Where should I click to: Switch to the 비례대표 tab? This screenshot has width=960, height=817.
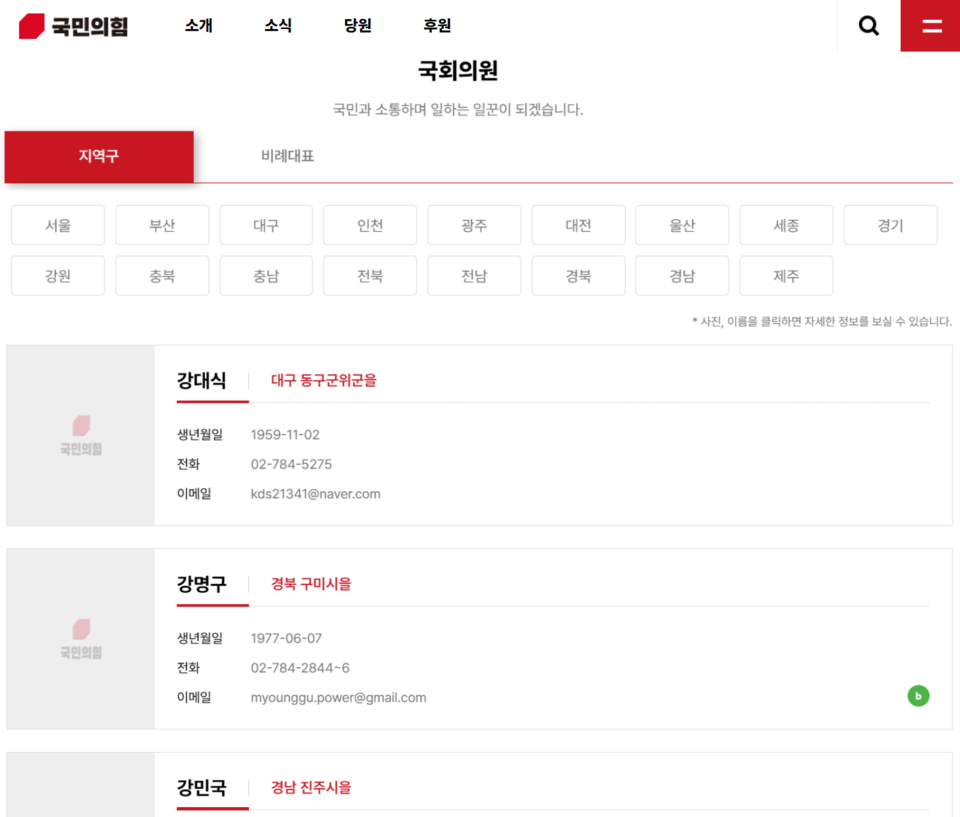click(x=287, y=157)
